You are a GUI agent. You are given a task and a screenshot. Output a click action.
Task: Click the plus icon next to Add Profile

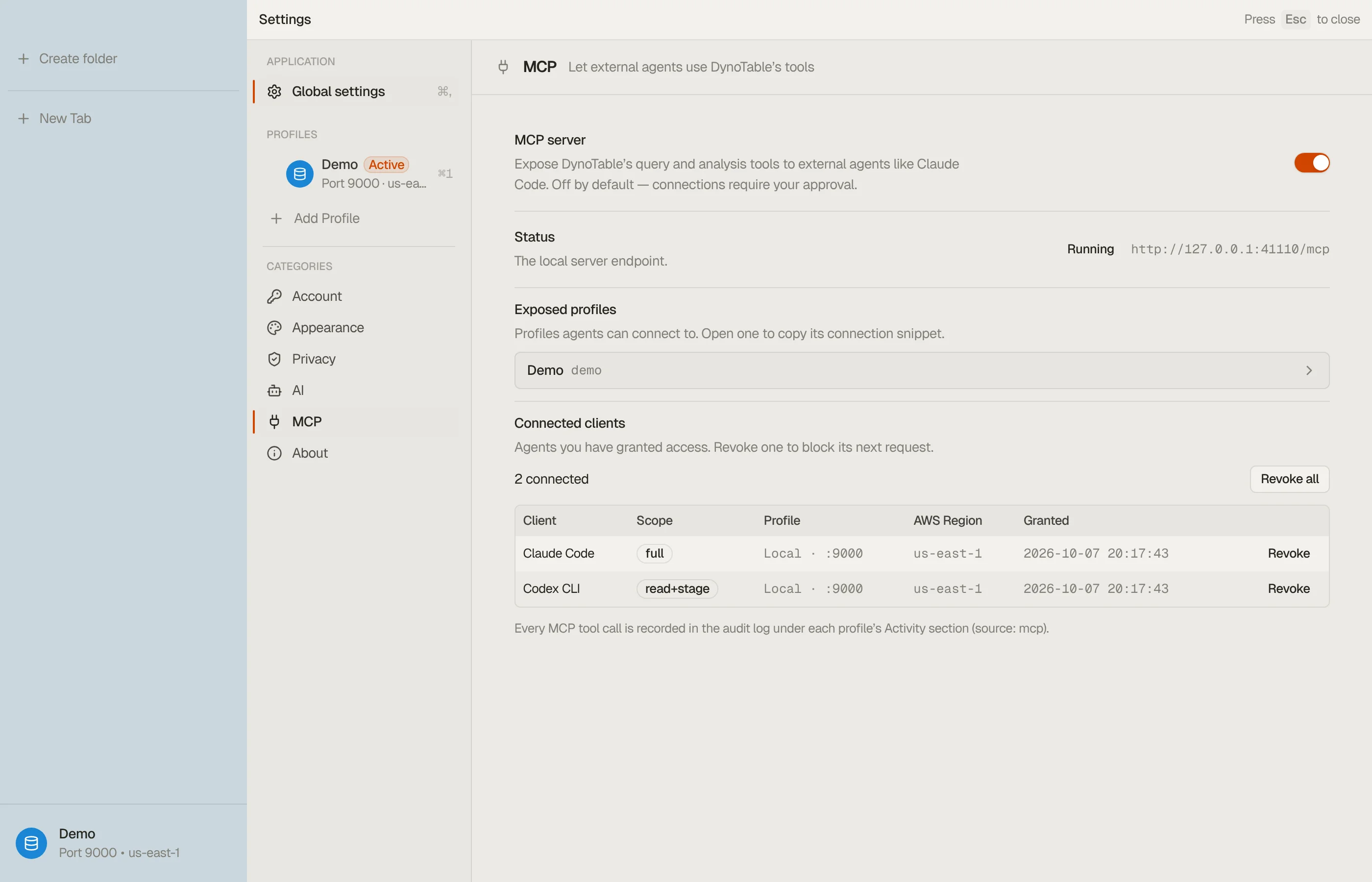pyautogui.click(x=276, y=218)
